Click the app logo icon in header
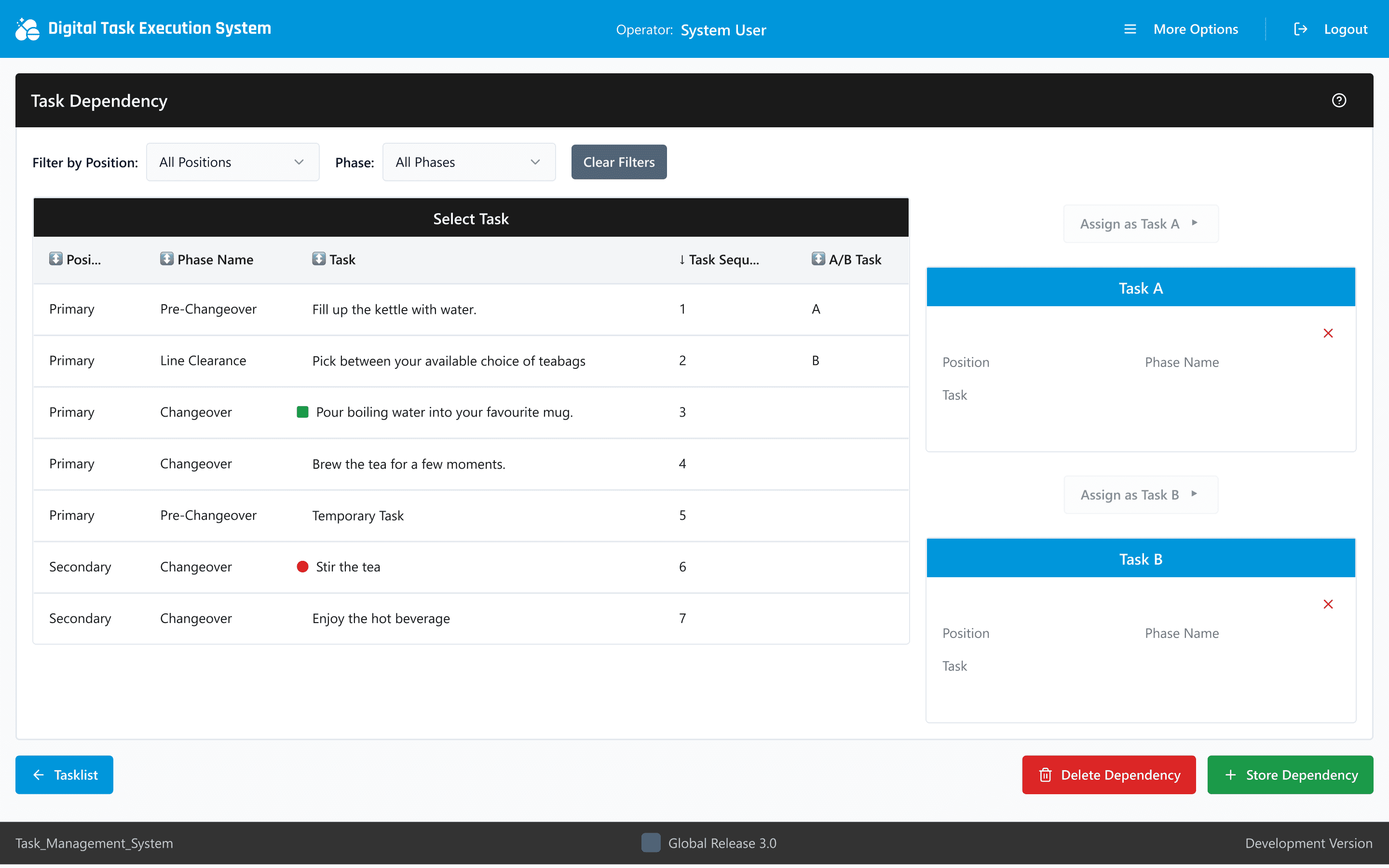 pos(27,29)
